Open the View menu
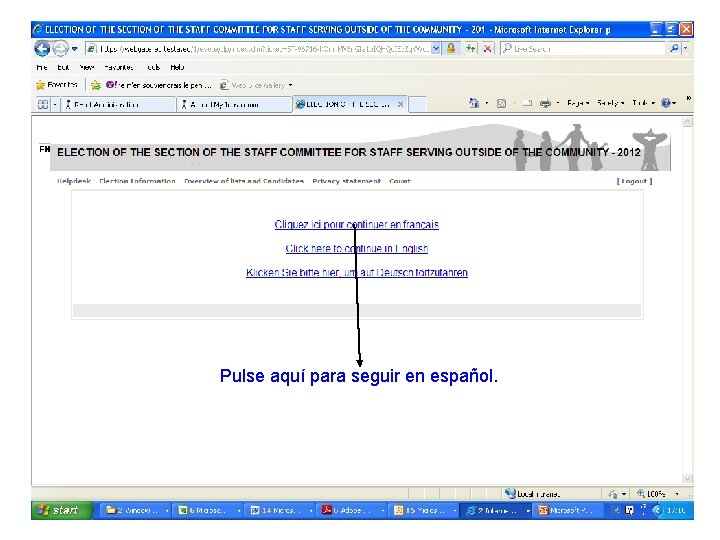720x540 pixels. tap(86, 68)
